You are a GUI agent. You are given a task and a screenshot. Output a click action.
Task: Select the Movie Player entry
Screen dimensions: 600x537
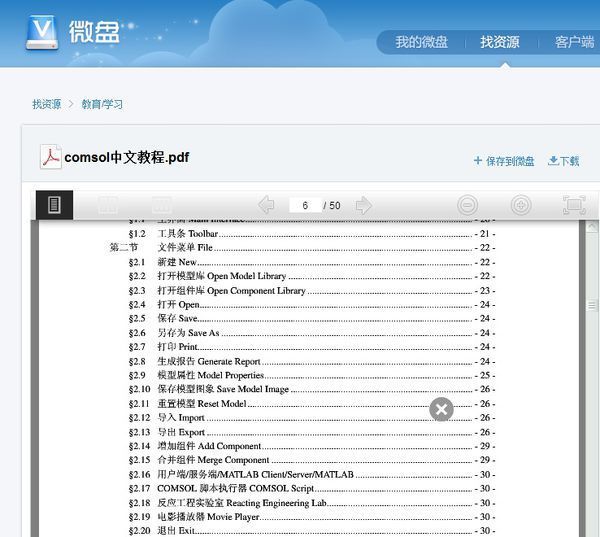(x=312, y=517)
